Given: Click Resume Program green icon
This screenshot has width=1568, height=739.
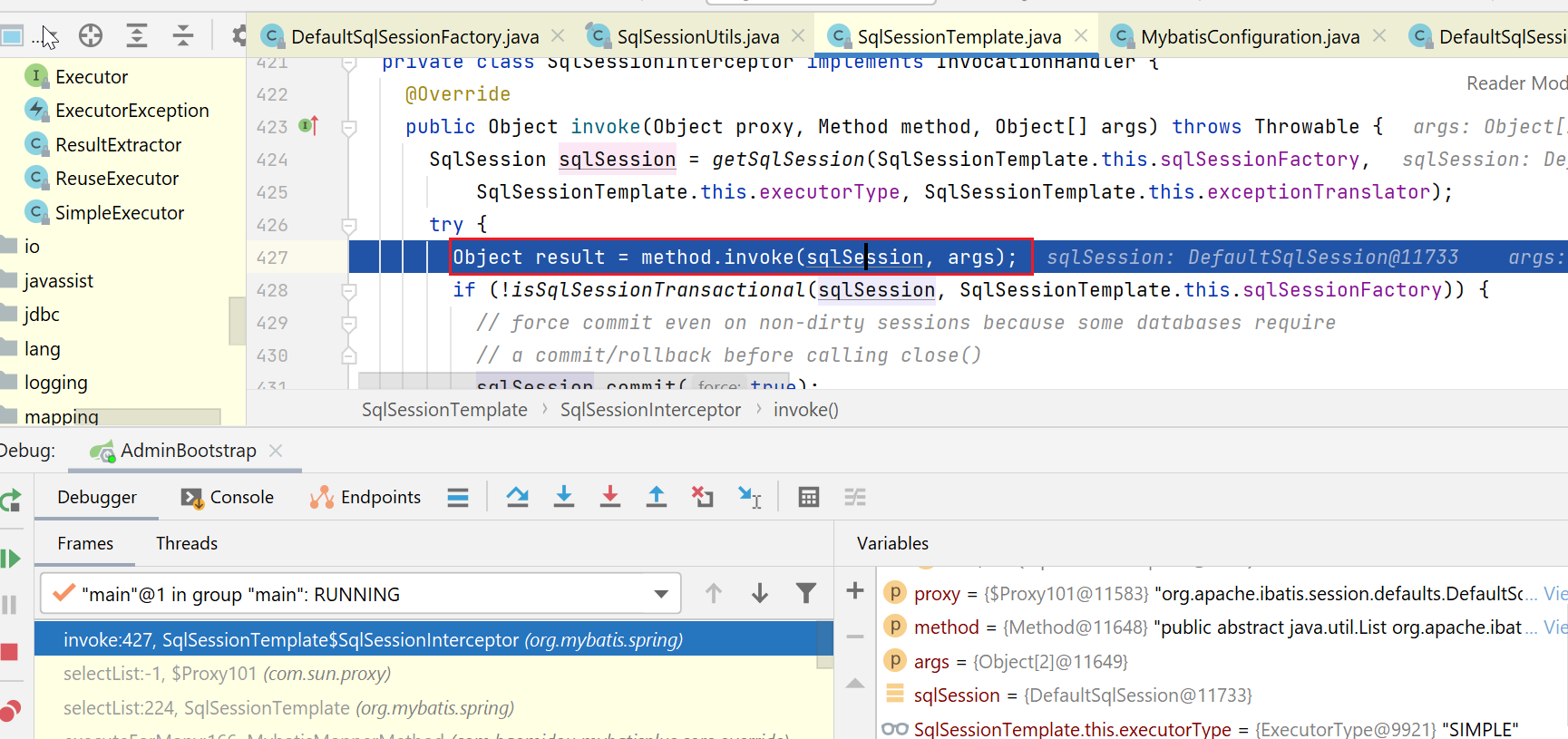Looking at the screenshot, I should pos(11,559).
